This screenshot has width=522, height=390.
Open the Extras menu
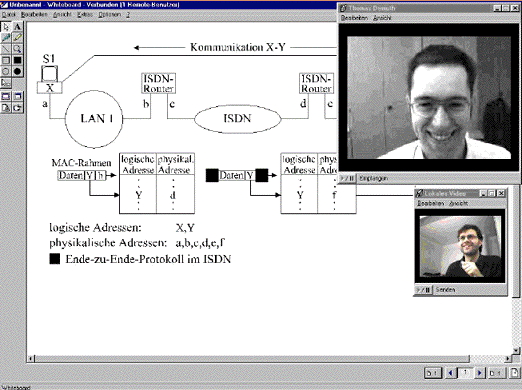85,15
